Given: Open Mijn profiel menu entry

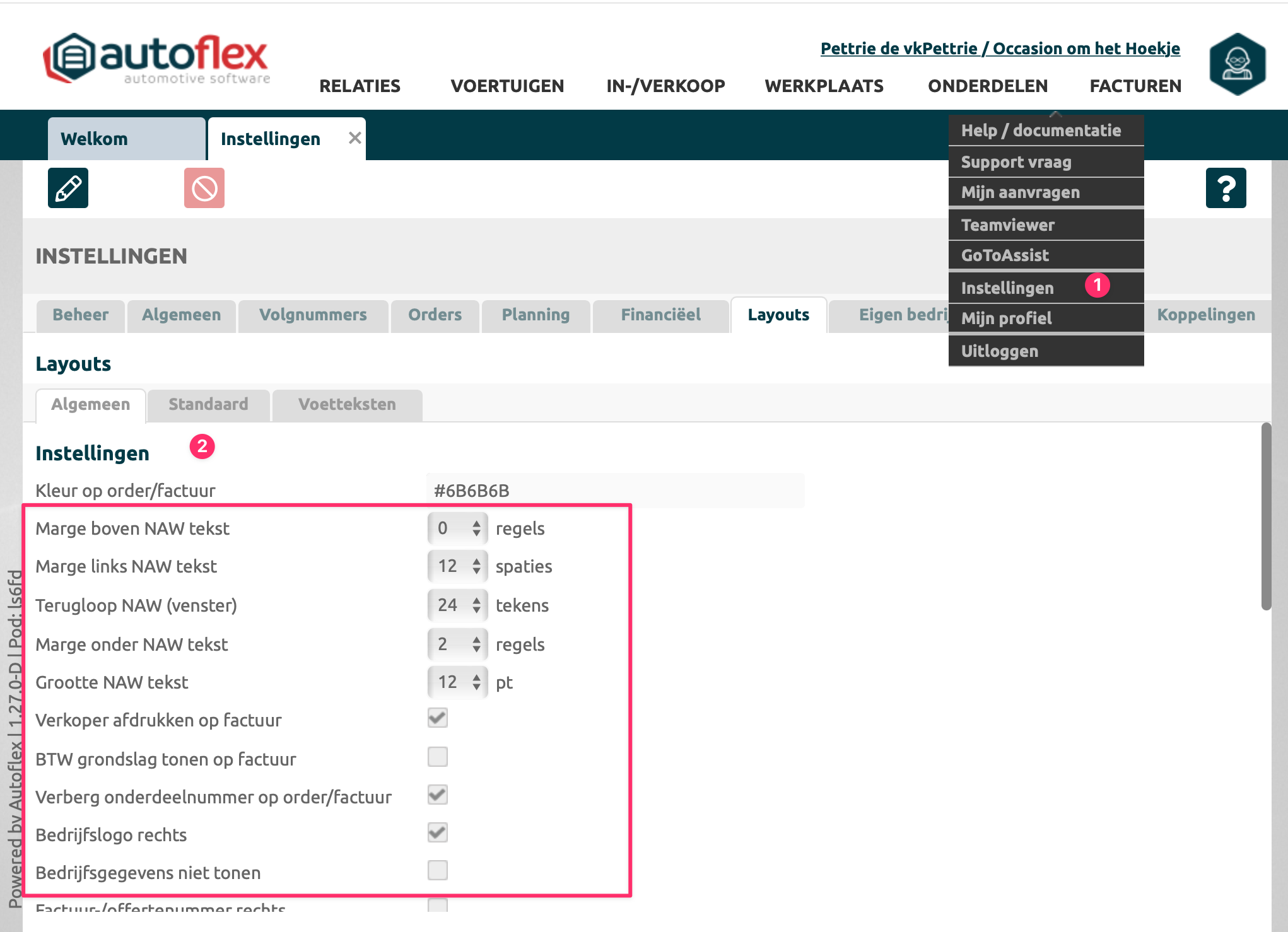Looking at the screenshot, I should coord(1006,318).
